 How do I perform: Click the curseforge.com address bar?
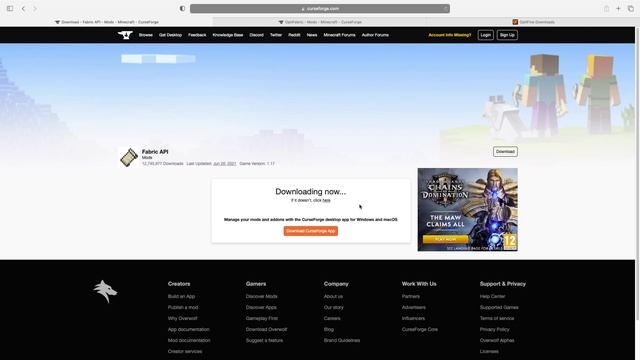point(320,9)
